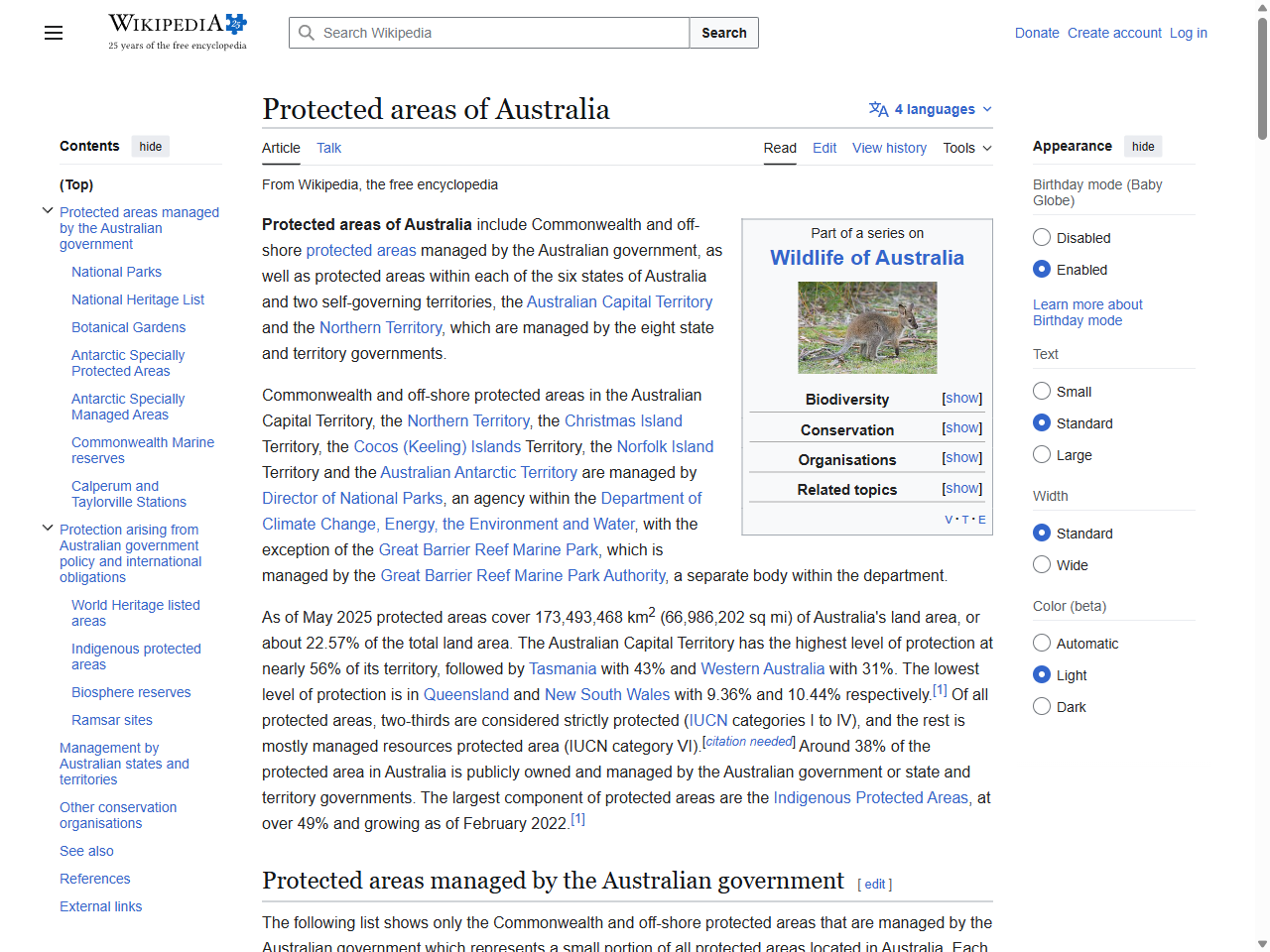1270x952 pixels.
Task: Hide the Contents sidebar
Action: [x=151, y=146]
